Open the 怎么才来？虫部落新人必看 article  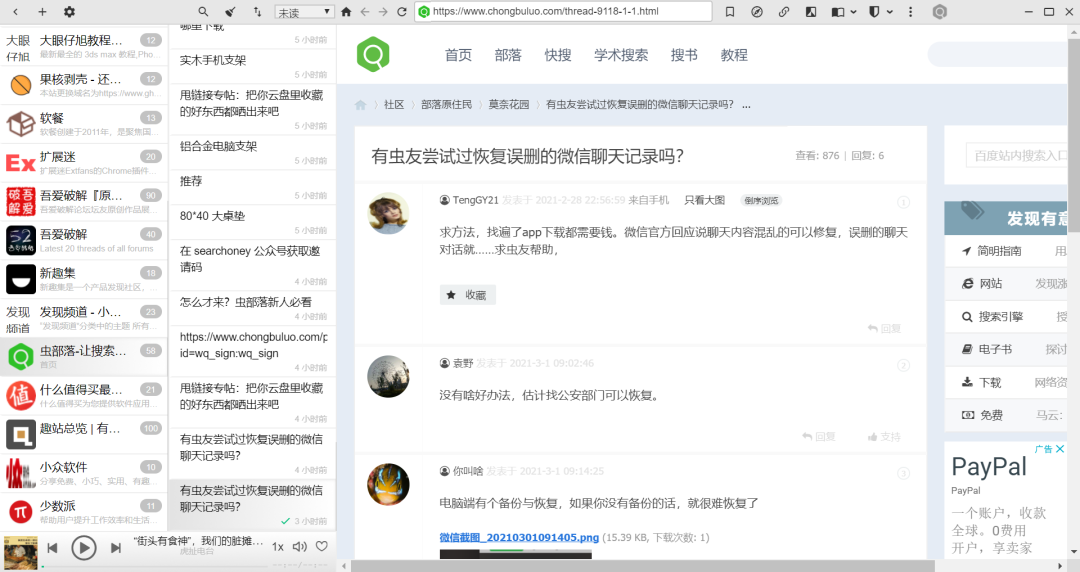(253, 308)
